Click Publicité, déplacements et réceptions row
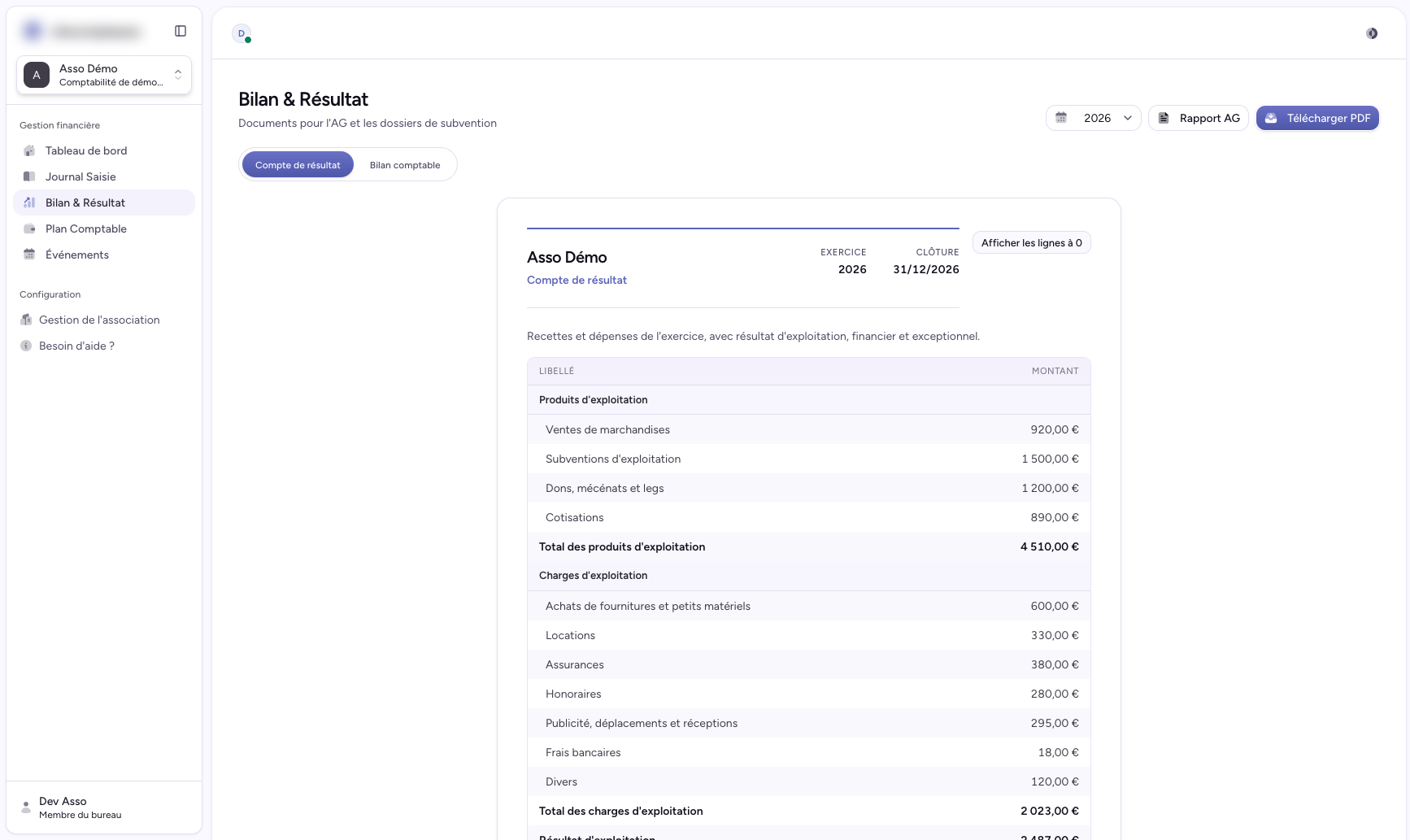 coord(809,723)
